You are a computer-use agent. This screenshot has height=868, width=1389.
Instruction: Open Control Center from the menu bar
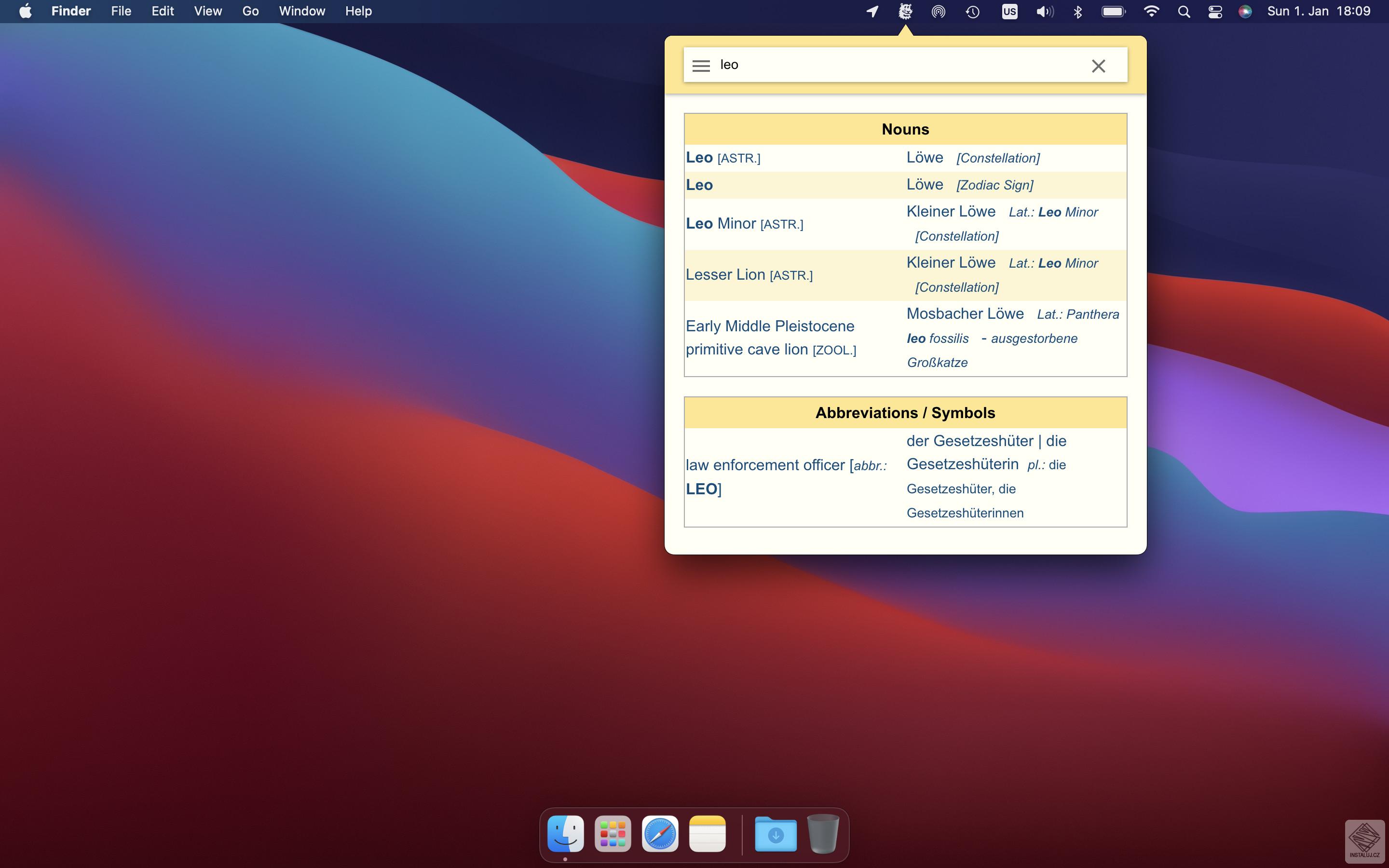click(1215, 11)
